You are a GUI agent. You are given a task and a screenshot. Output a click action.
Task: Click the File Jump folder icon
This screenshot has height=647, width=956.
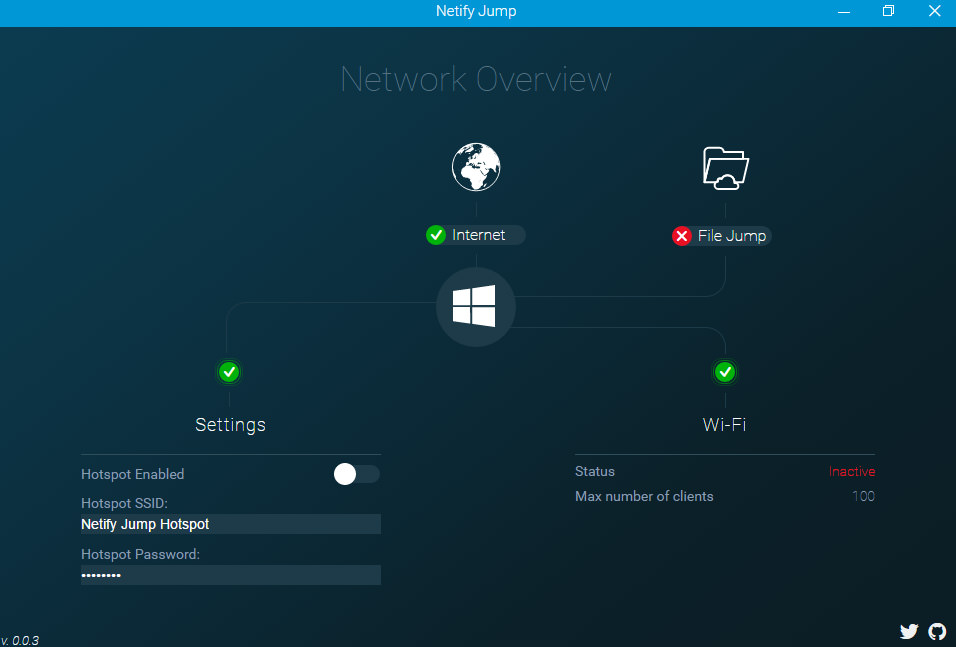(724, 168)
